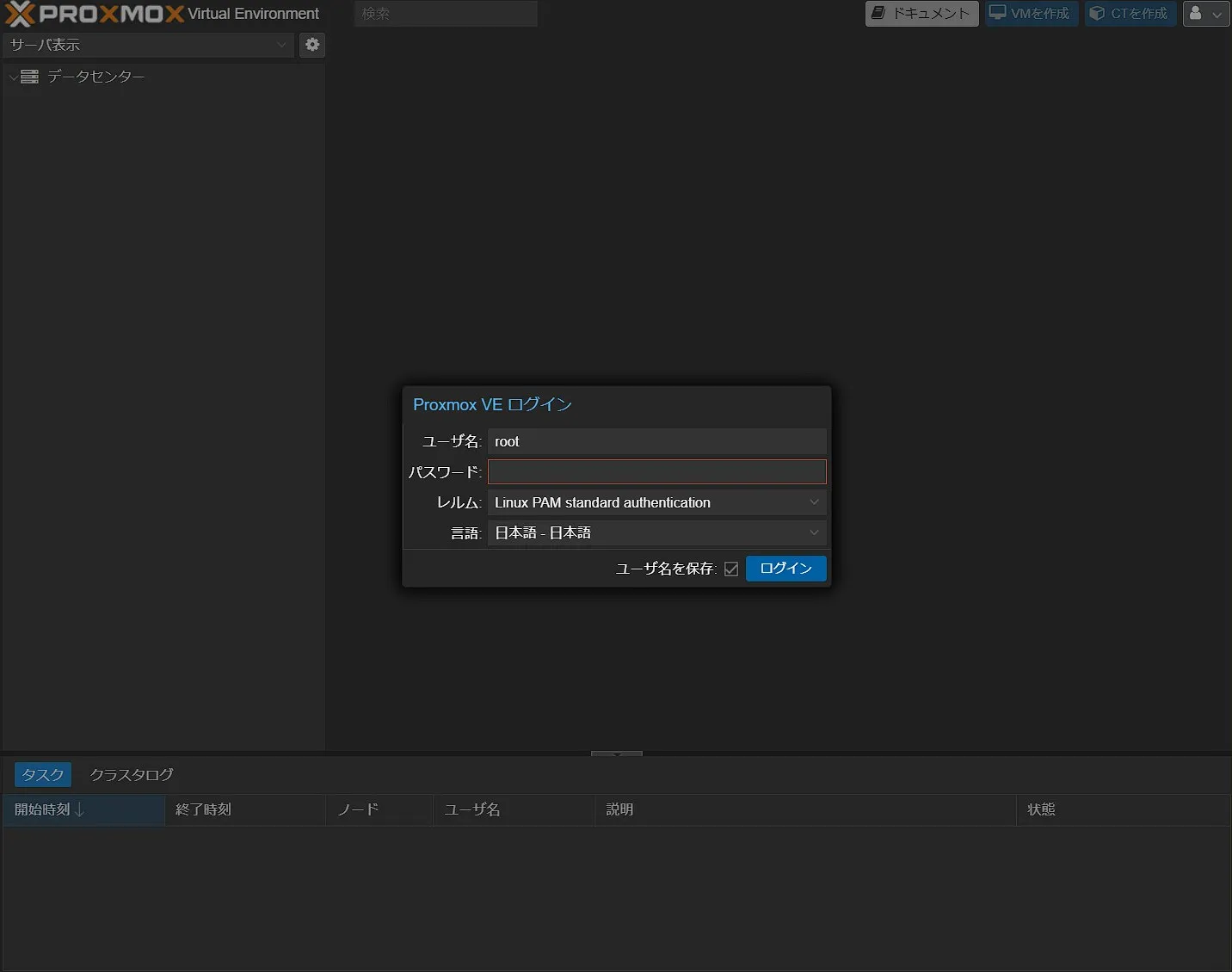Switch to the タスク tab
1232x972 pixels.
pyautogui.click(x=43, y=775)
